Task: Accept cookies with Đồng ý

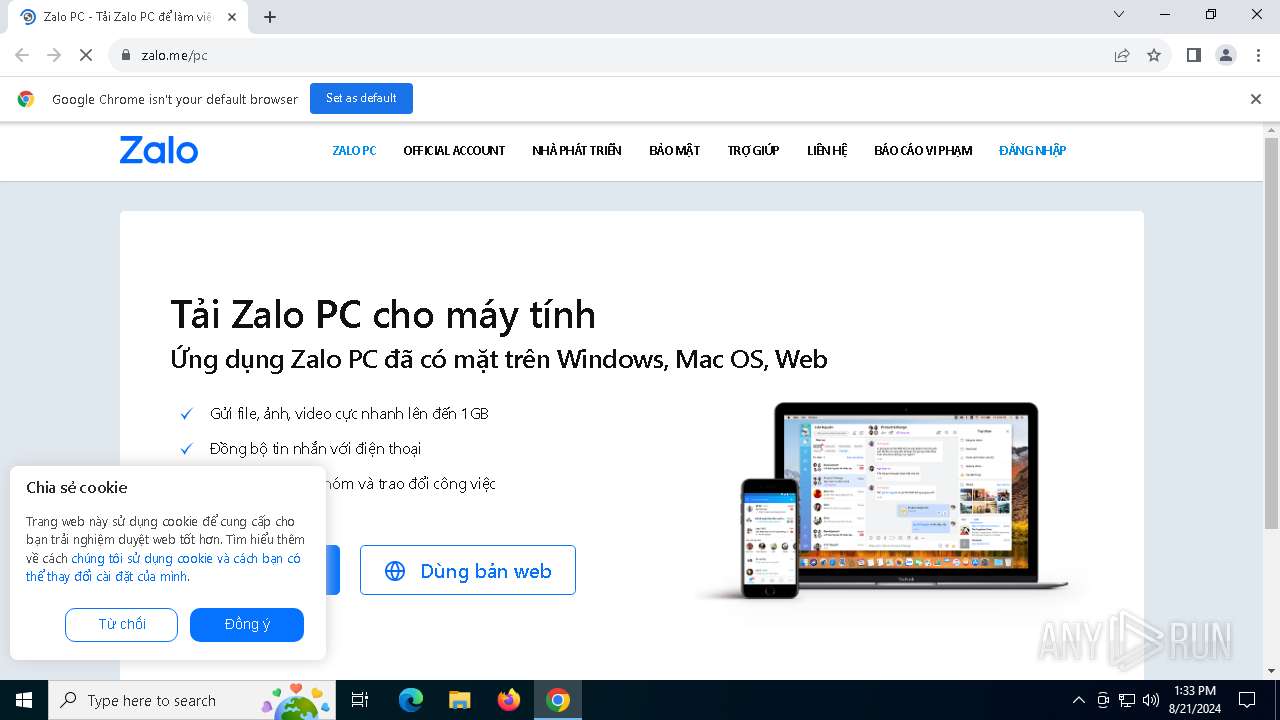Action: pyautogui.click(x=247, y=624)
